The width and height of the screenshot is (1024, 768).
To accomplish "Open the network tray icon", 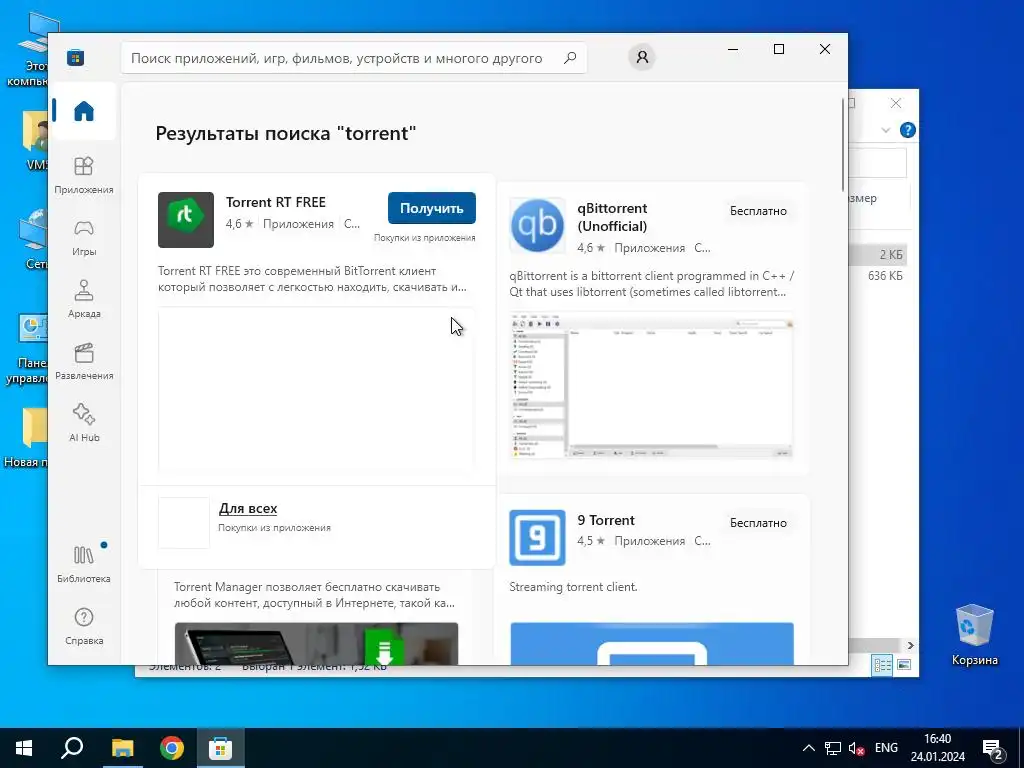I will [833, 748].
